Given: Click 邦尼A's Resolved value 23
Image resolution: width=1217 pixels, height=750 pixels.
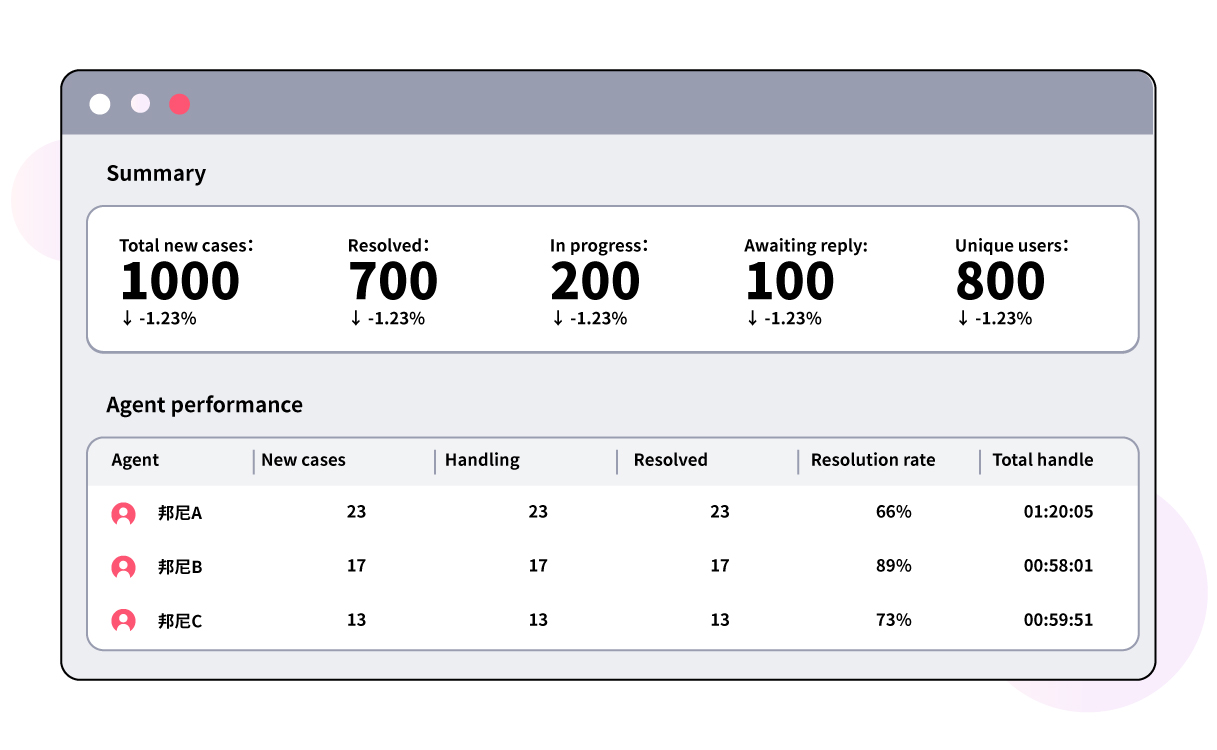Looking at the screenshot, I should (x=720, y=512).
